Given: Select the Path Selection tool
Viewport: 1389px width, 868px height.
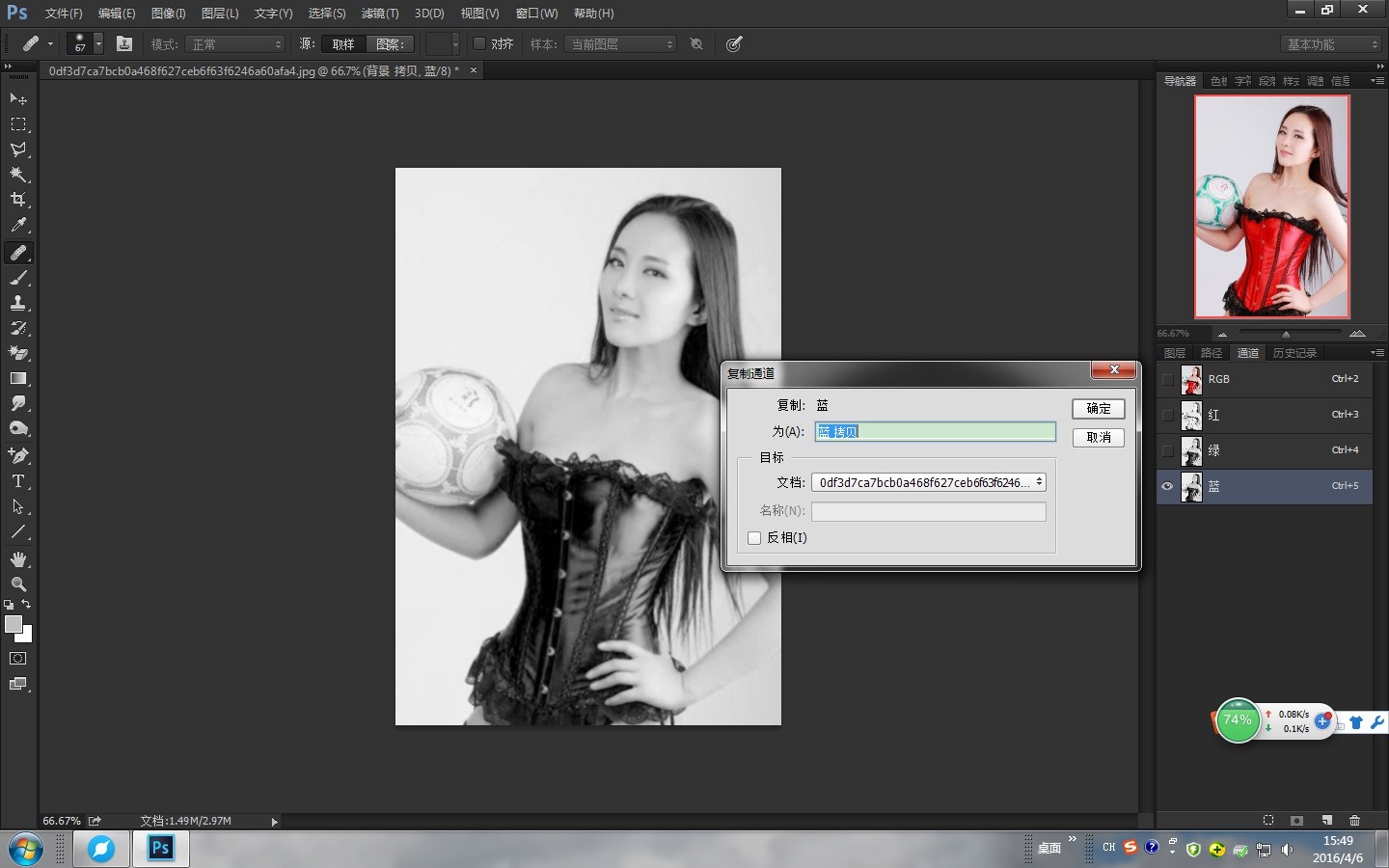Looking at the screenshot, I should pos(18,505).
